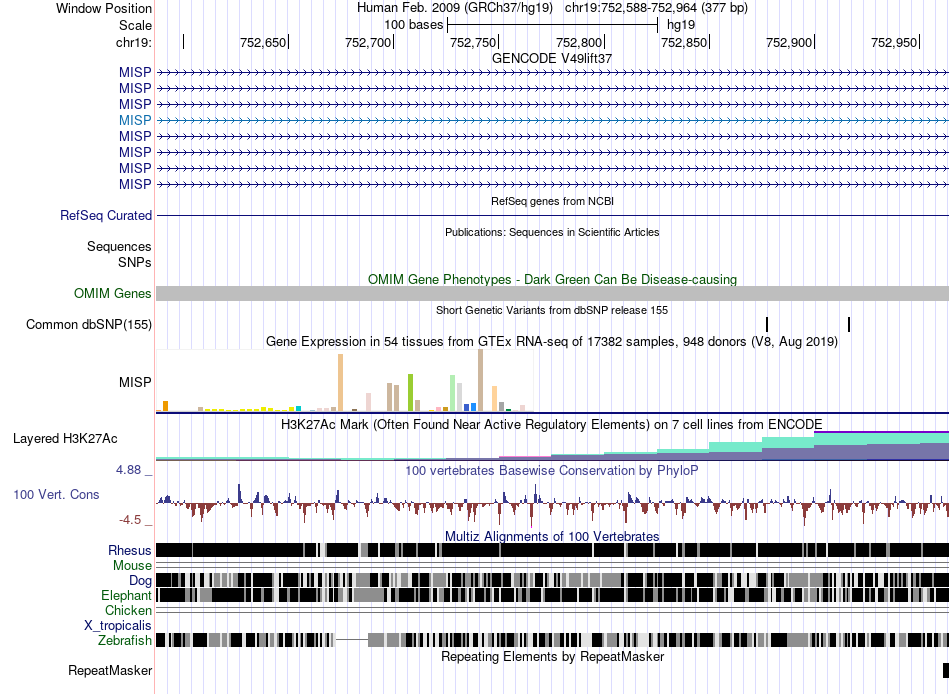Select the right Common dbSNP variant mark
The width and height of the screenshot is (950, 694).
pos(849,324)
